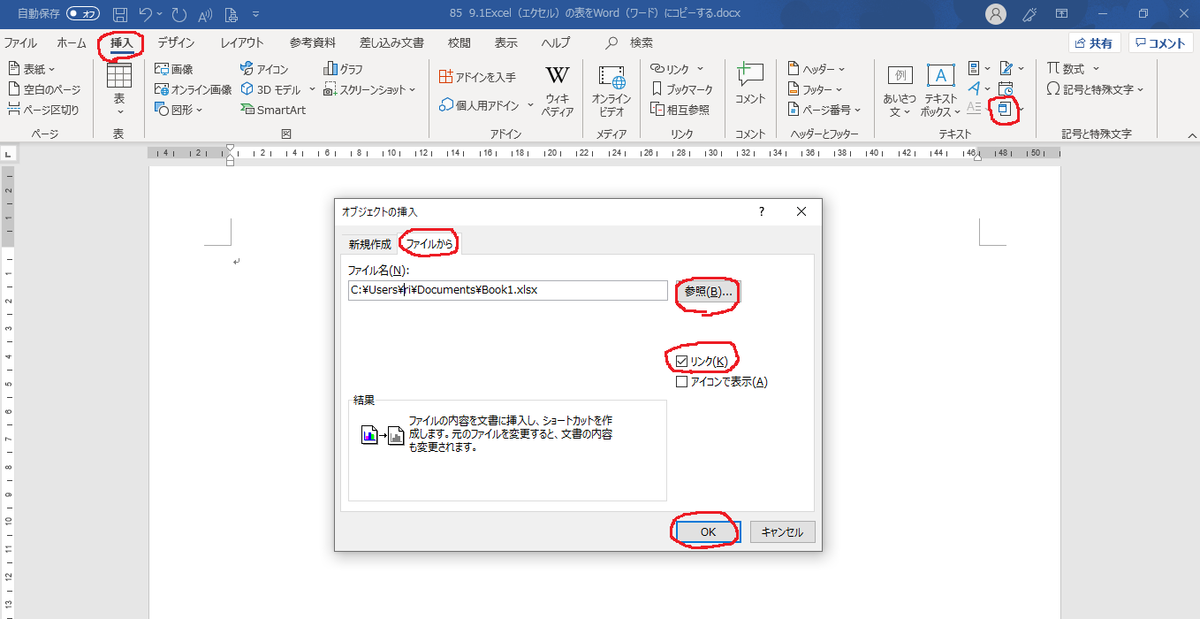Click 空白のページ (blank page)

pyautogui.click(x=44, y=89)
